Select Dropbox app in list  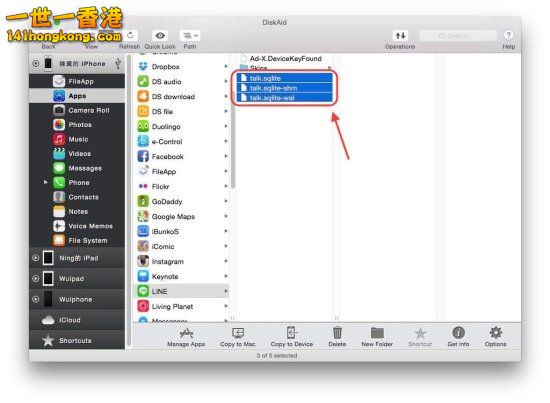coord(182,67)
